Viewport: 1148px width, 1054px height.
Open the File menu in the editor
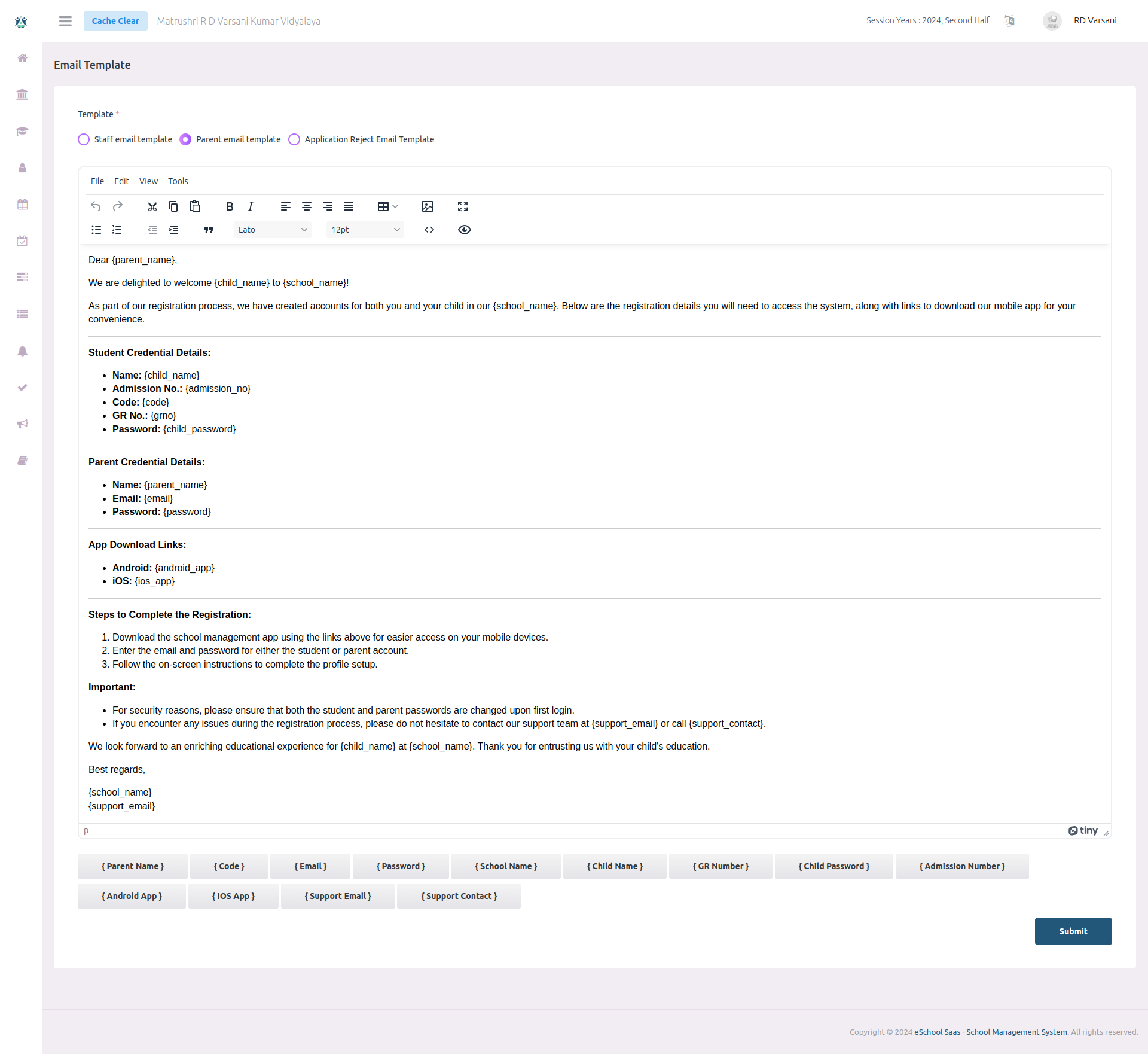(97, 181)
